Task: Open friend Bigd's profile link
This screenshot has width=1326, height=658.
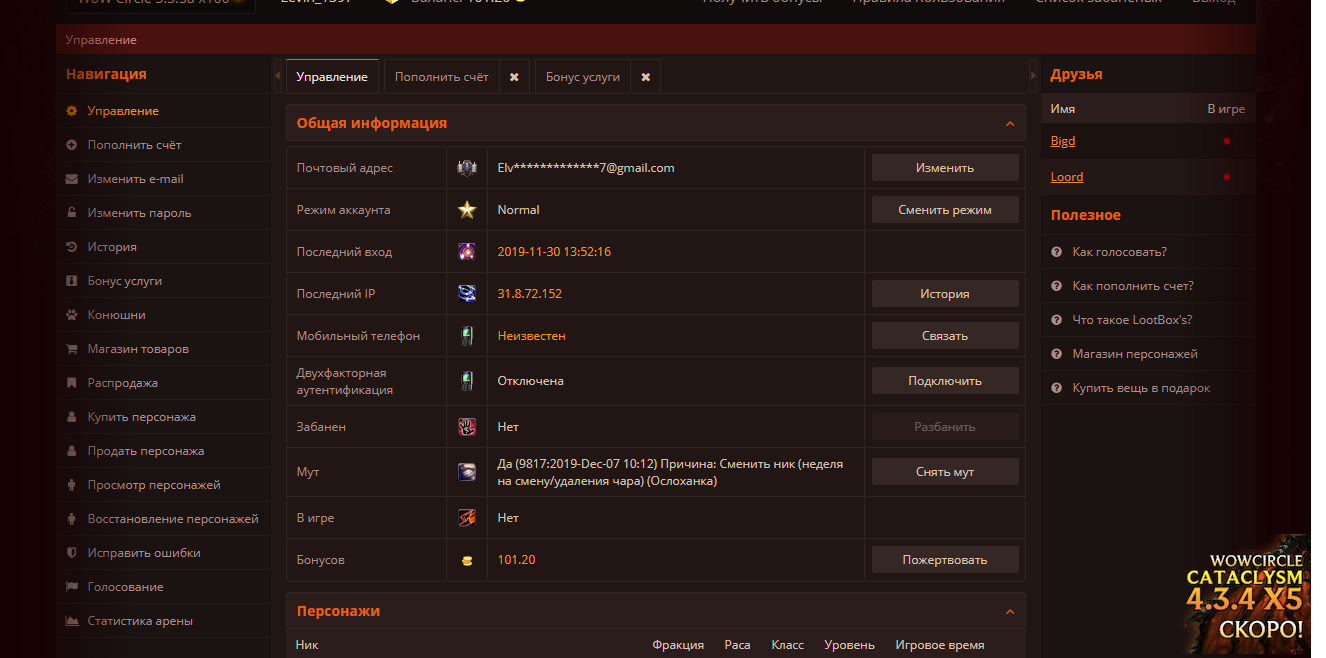Action: coord(1063,141)
